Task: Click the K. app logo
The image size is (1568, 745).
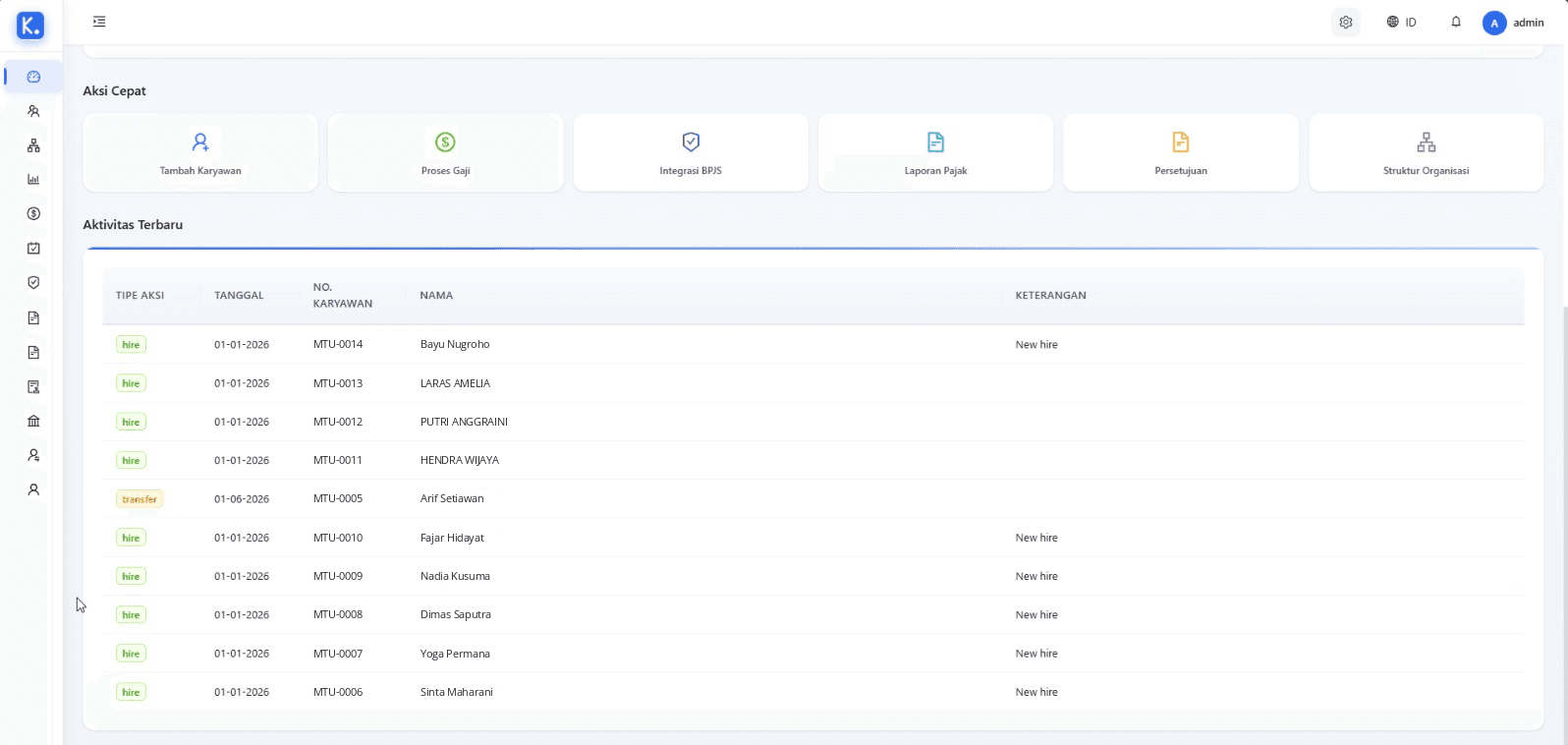Action: click(x=30, y=26)
